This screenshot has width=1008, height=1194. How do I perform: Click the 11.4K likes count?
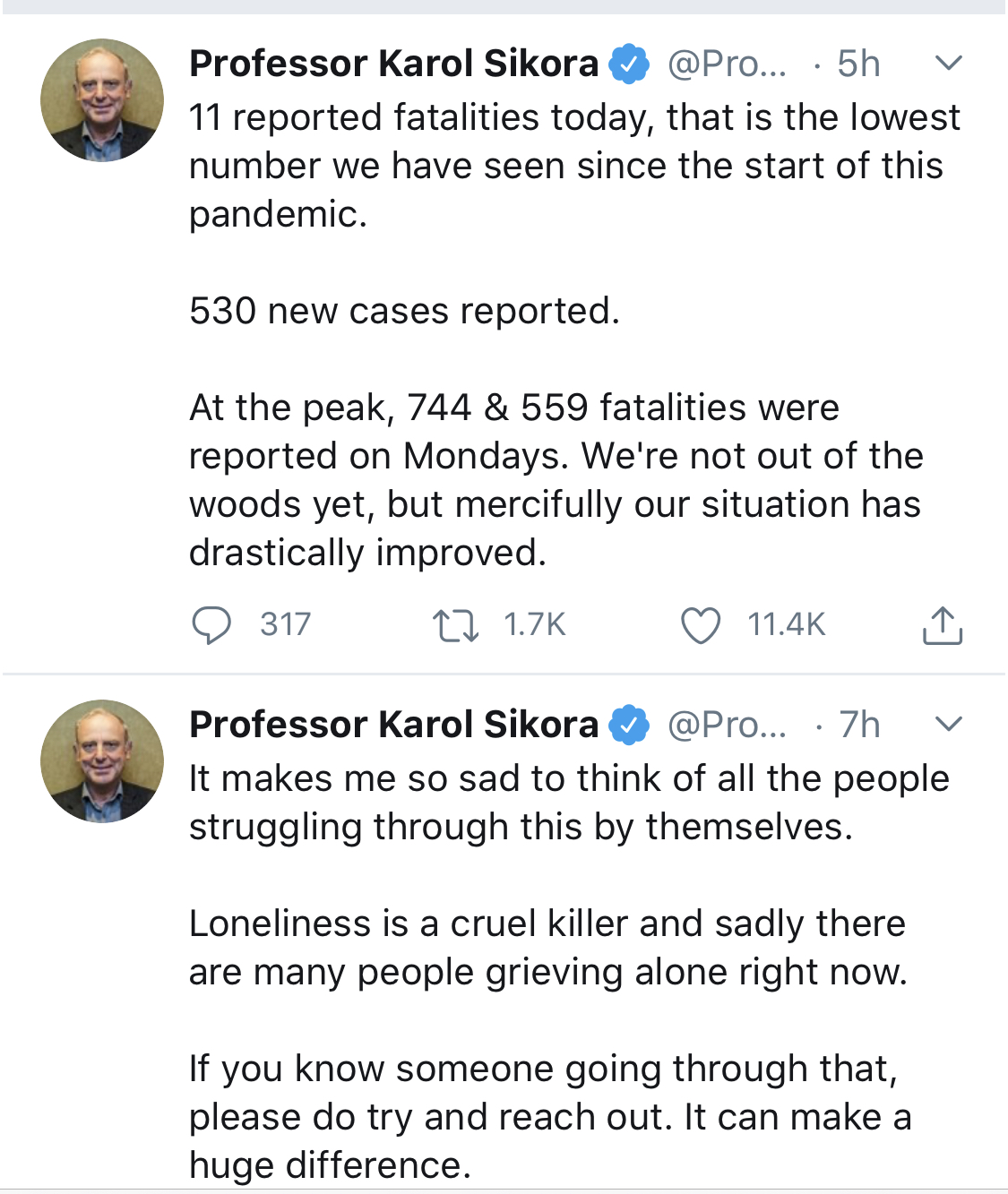[786, 624]
